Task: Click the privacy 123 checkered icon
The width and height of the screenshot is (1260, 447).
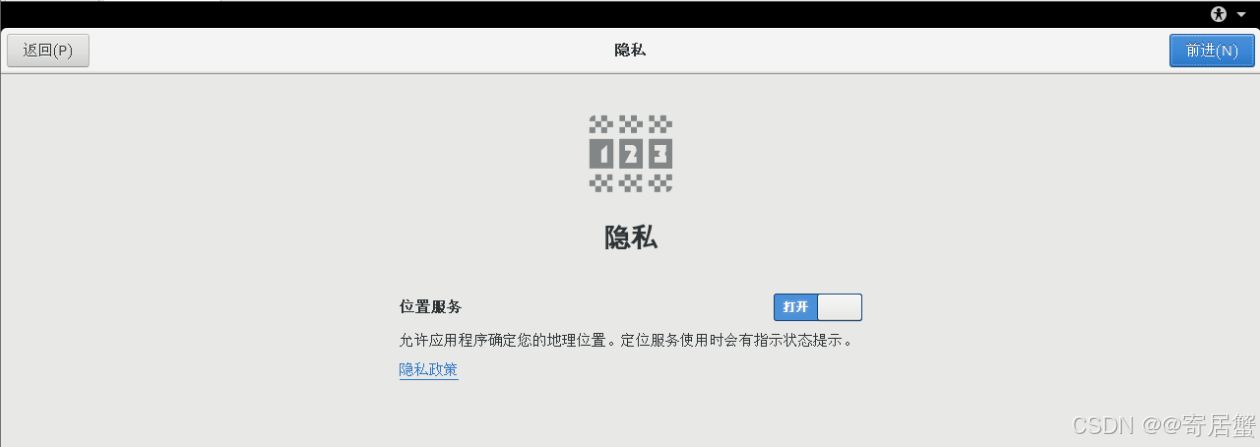Action: point(630,153)
